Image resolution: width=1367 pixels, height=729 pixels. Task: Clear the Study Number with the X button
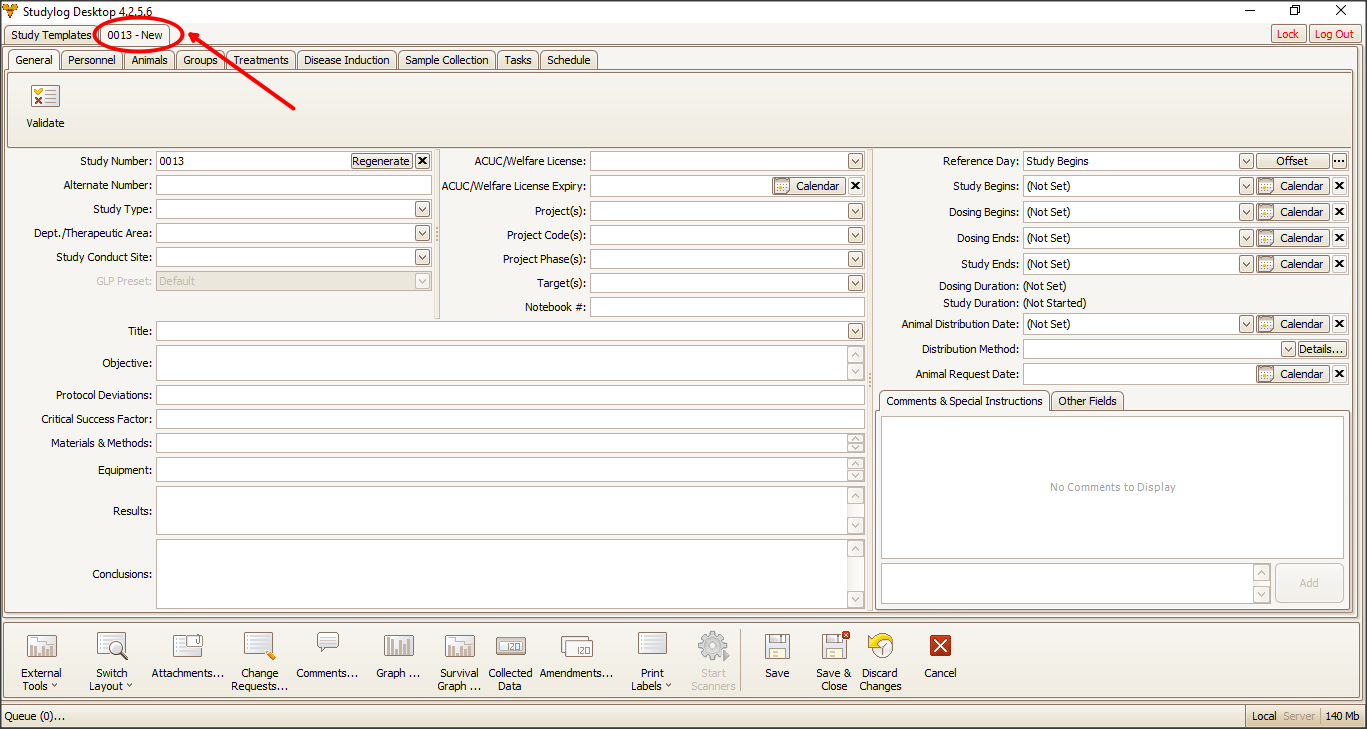(x=423, y=161)
